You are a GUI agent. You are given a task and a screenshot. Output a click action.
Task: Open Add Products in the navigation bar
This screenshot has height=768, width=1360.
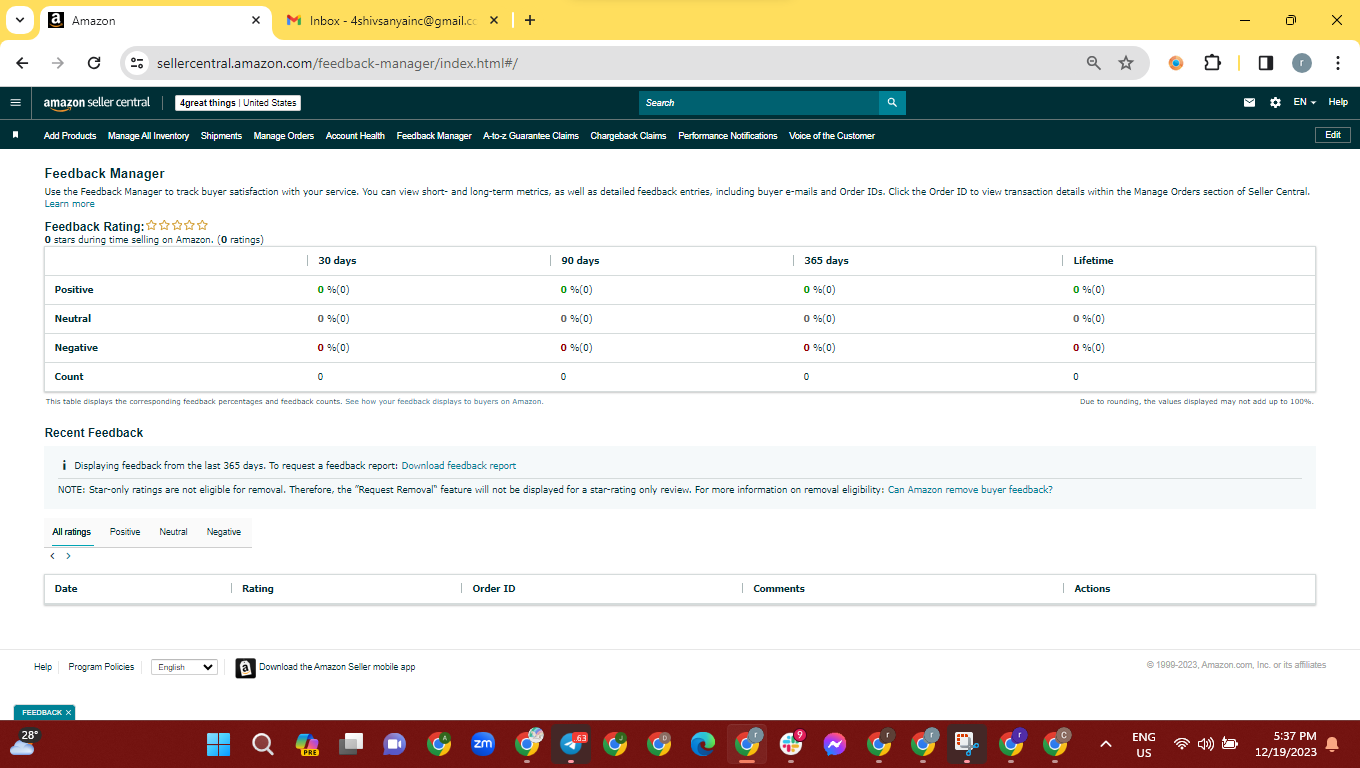[x=70, y=136]
